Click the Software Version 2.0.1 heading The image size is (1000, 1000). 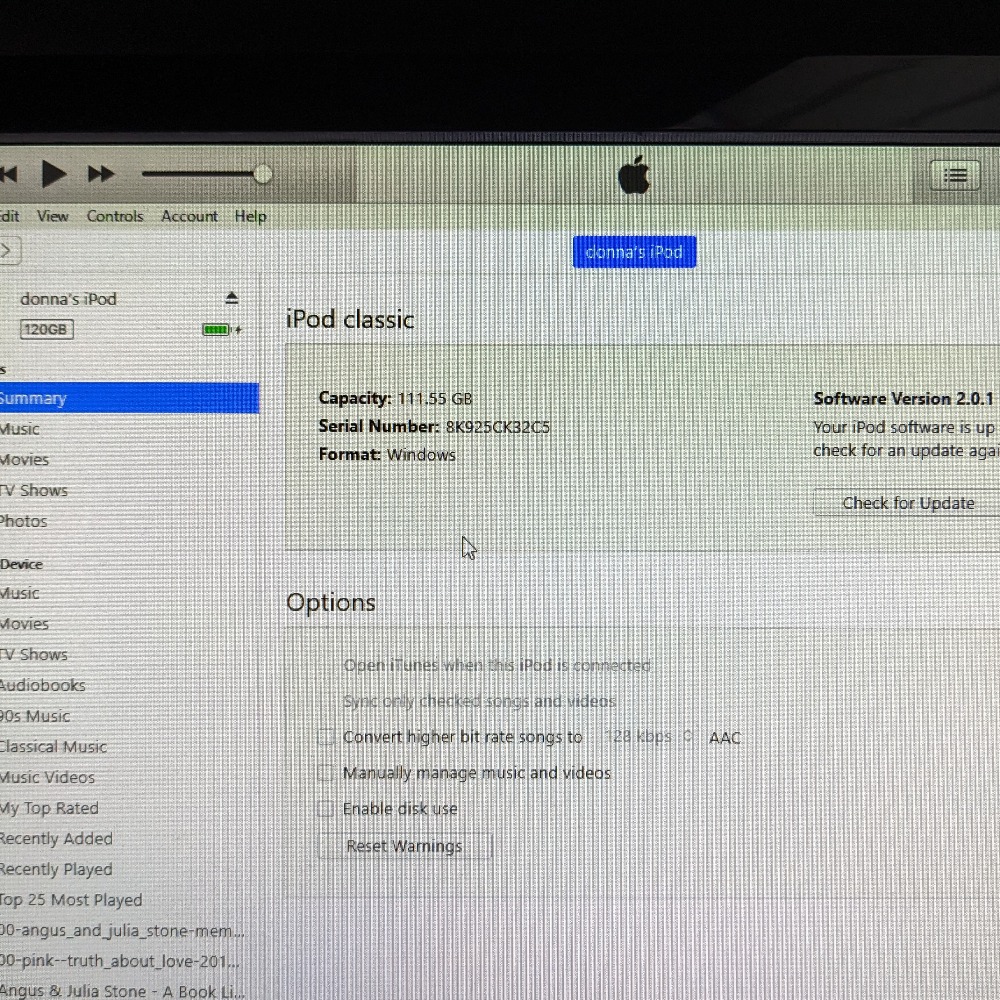point(903,399)
